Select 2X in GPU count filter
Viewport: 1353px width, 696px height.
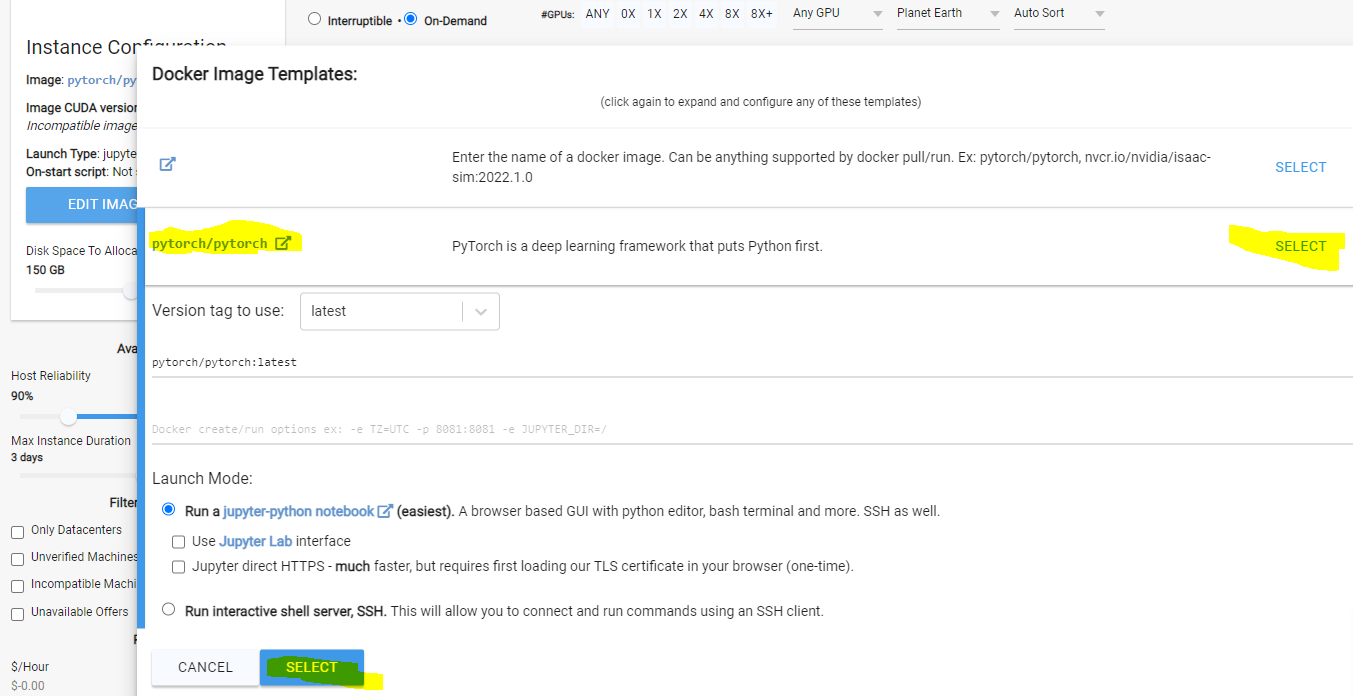(x=680, y=14)
